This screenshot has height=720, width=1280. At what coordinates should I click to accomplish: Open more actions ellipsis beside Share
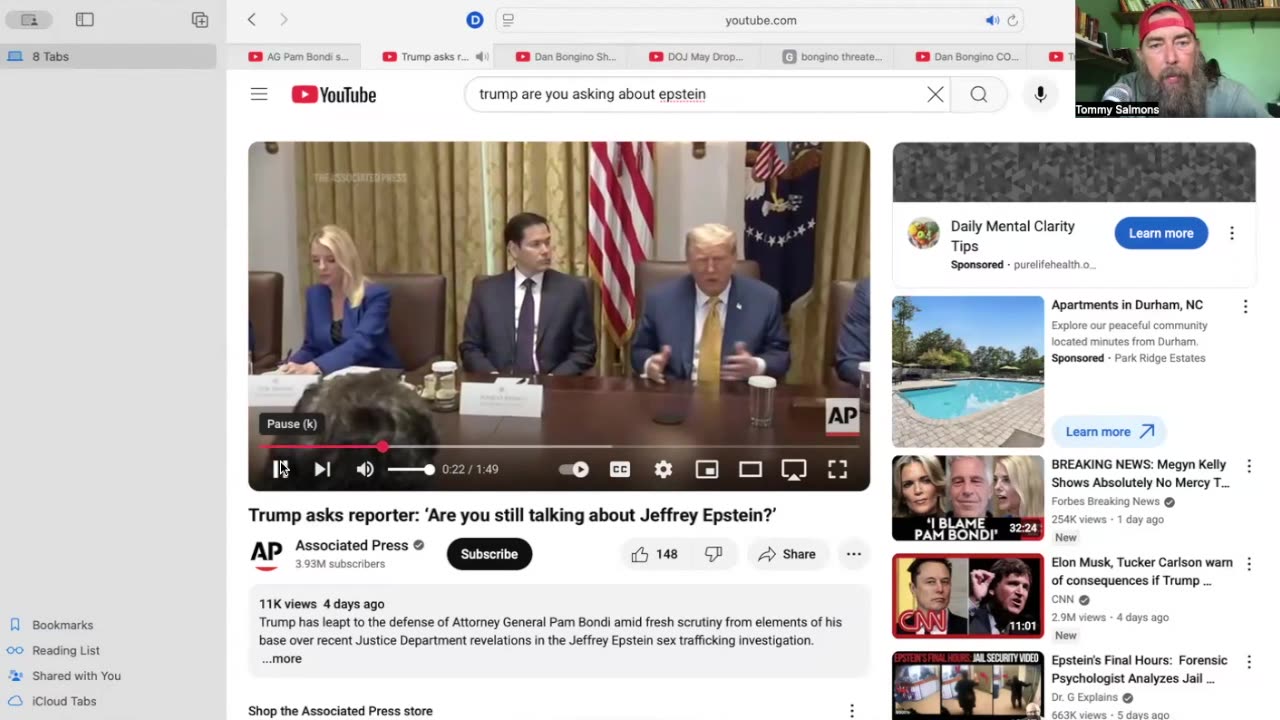click(x=853, y=554)
